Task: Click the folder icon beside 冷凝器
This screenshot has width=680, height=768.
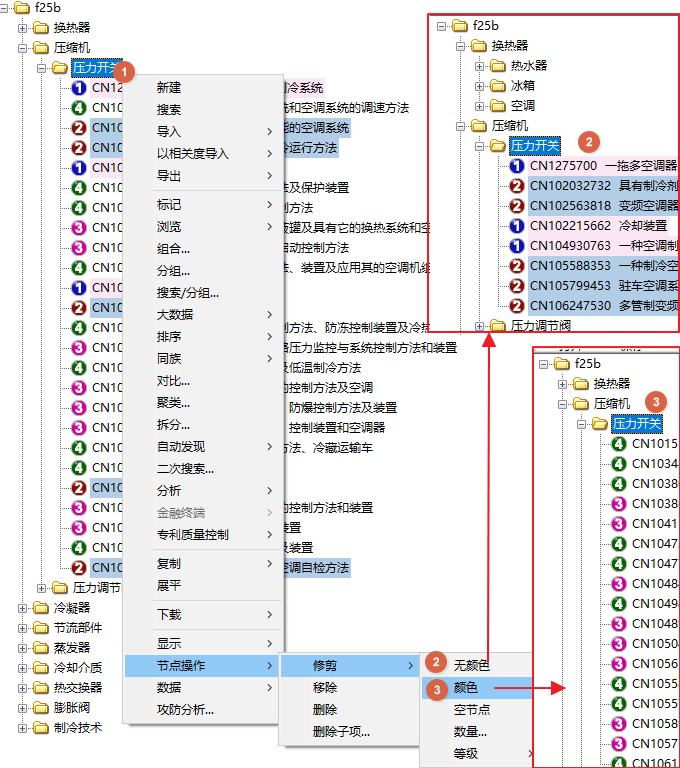Action: click(41, 607)
